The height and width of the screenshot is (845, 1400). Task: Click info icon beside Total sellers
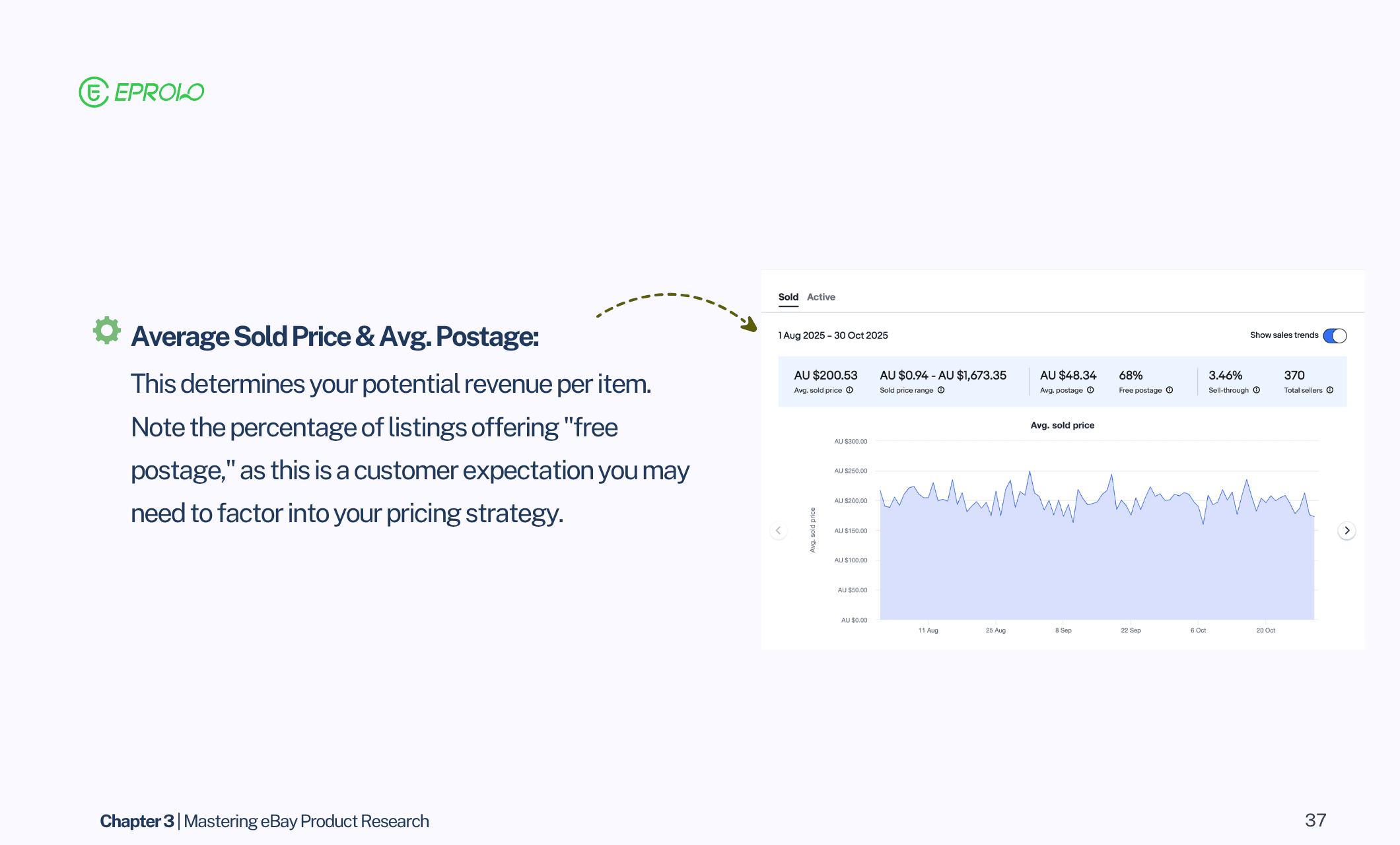click(x=1330, y=390)
